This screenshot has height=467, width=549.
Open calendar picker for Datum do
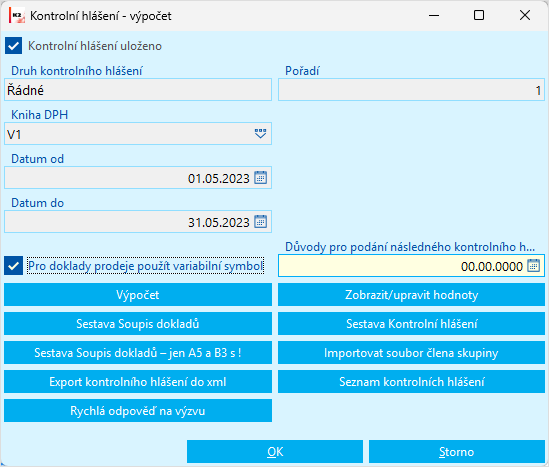(x=260, y=222)
